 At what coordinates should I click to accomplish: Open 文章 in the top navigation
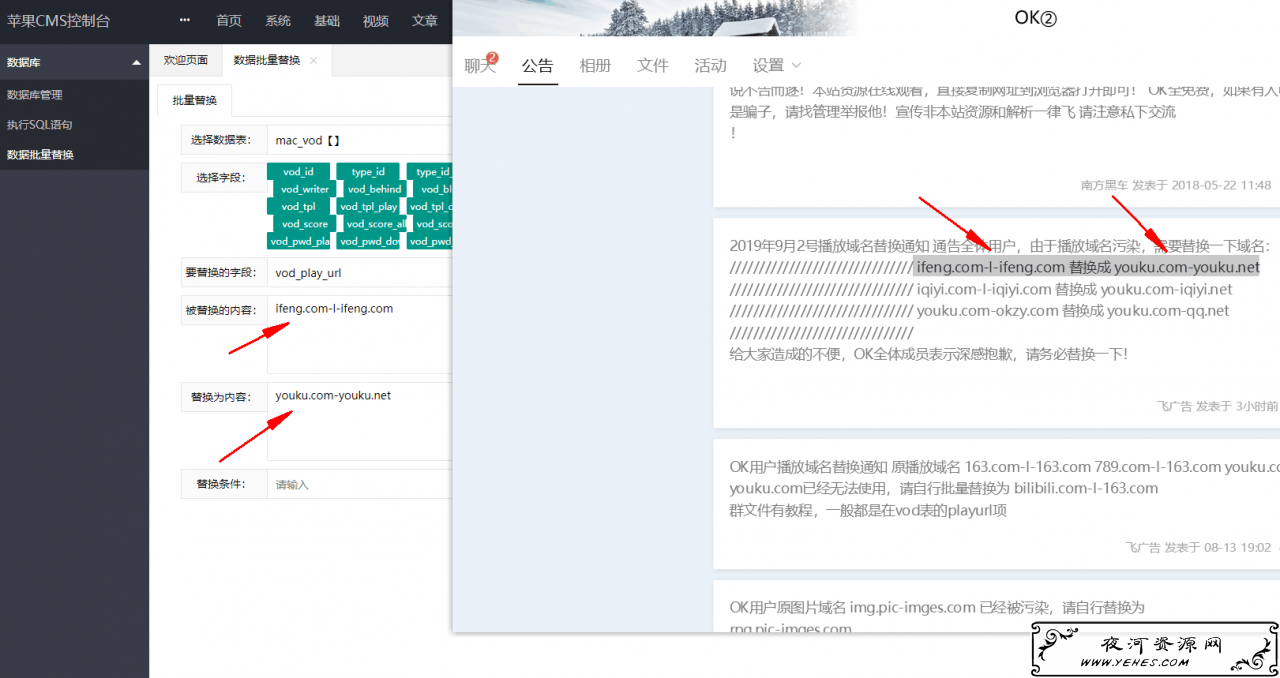click(x=425, y=20)
